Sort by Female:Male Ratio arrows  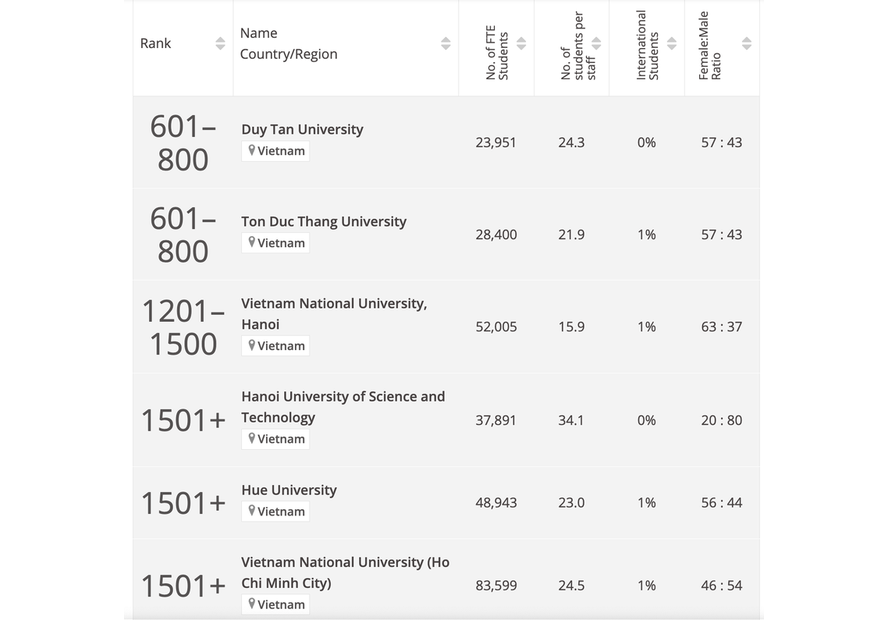pyautogui.click(x=746, y=44)
